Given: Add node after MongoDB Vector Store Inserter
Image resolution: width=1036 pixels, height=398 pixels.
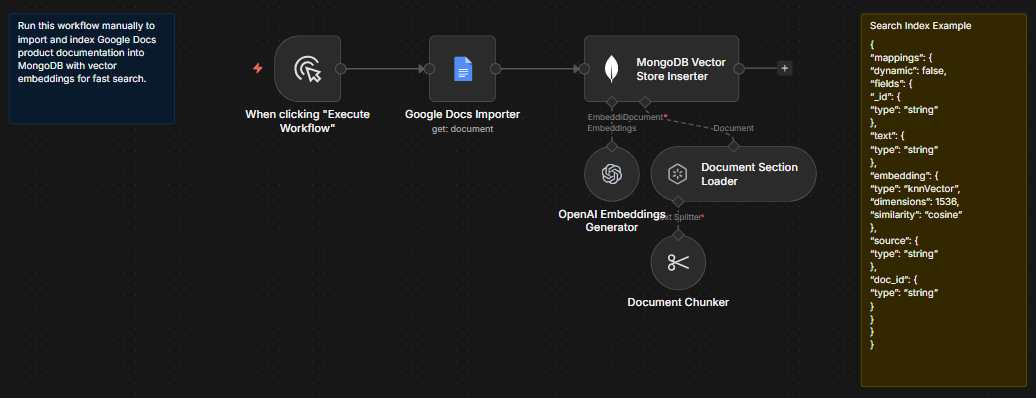Looking at the screenshot, I should (784, 68).
